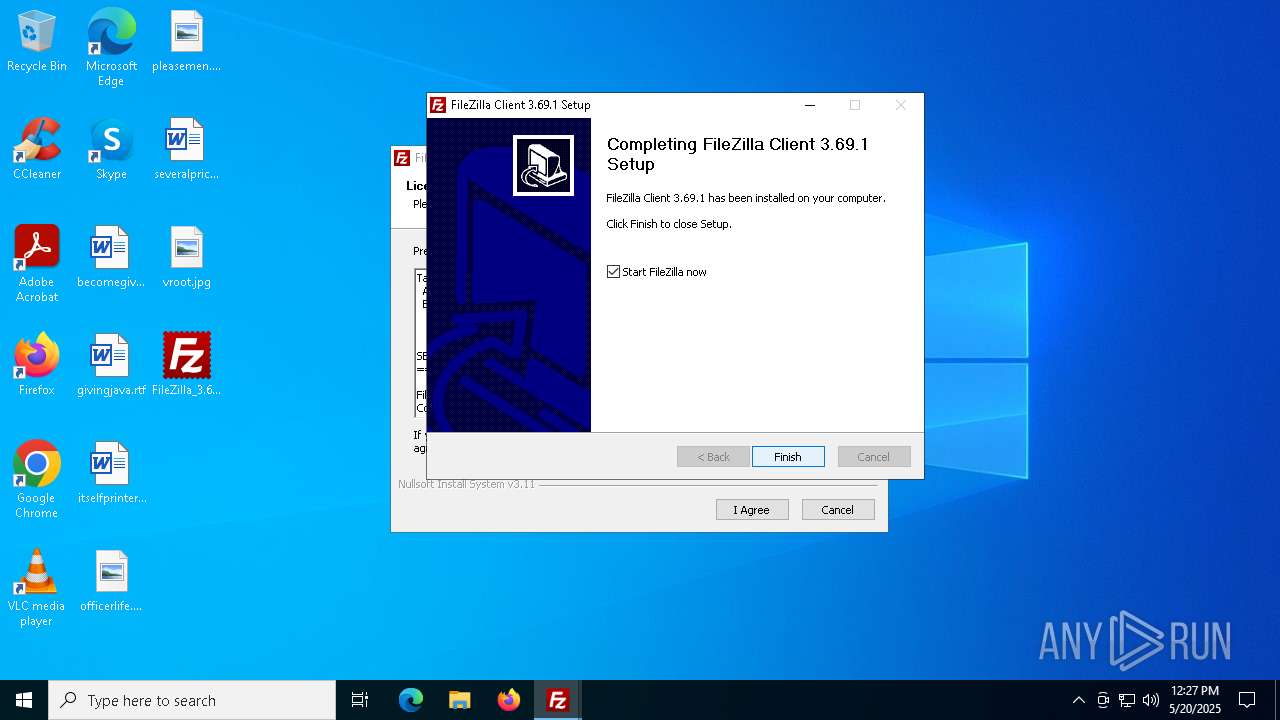The height and width of the screenshot is (720, 1280).
Task: Select the Google Chrome desktop shortcut
Action: pyautogui.click(x=37, y=480)
